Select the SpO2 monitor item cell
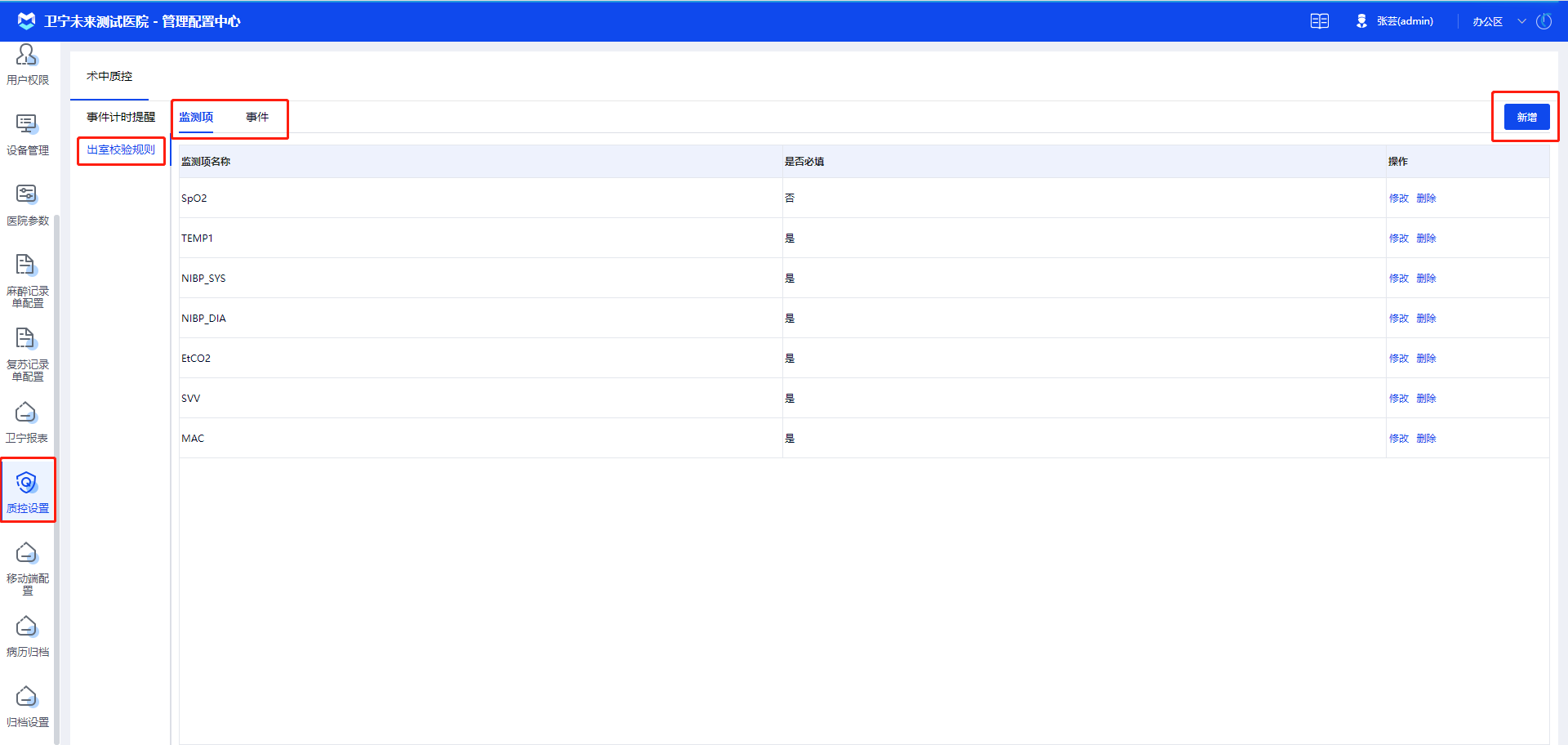Screen dimensions: 1568x745 coord(481,198)
